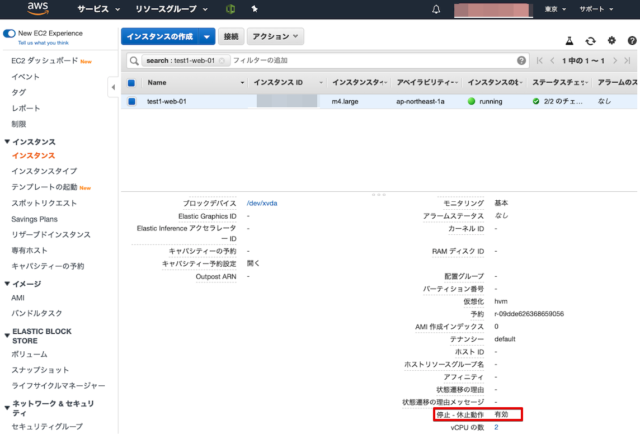Screen dimensions: 640x434
Task: Open スナップショット in the sidebar
Action: pyautogui.click(x=40, y=370)
